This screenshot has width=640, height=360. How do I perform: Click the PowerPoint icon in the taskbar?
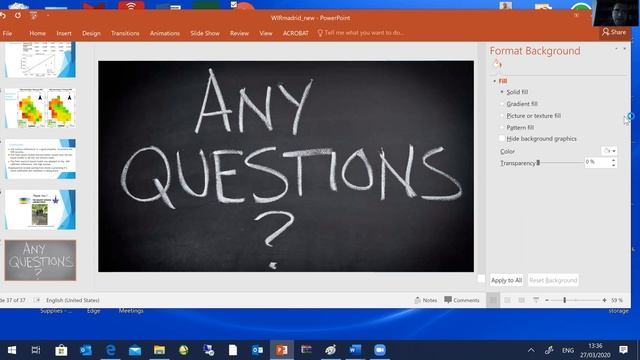pos(282,350)
